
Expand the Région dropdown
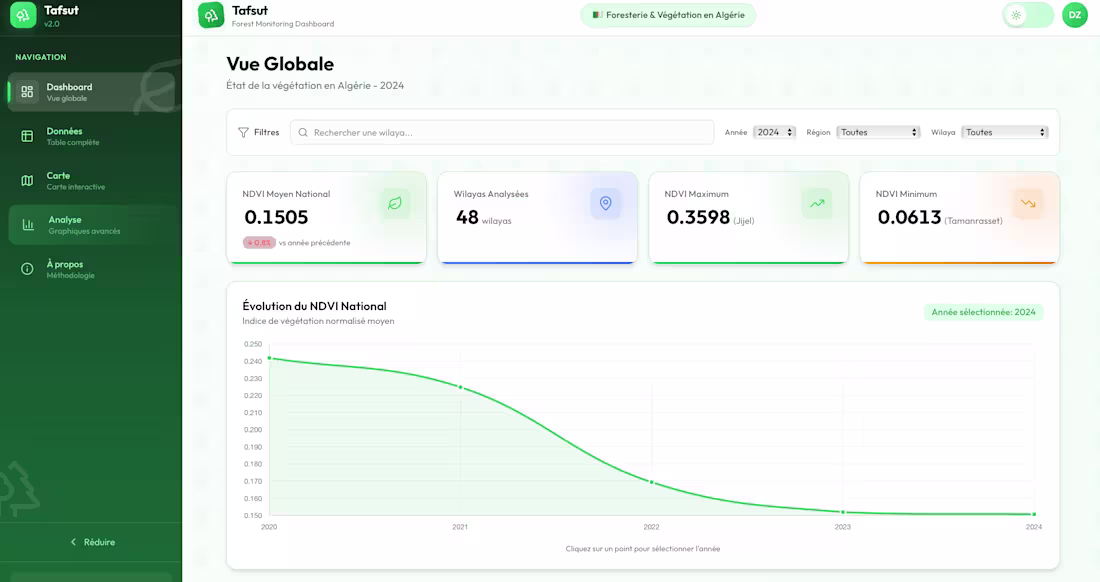[x=878, y=132]
